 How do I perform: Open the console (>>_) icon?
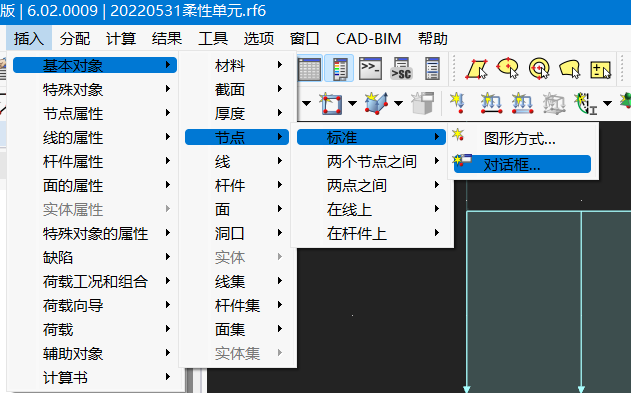click(x=370, y=69)
